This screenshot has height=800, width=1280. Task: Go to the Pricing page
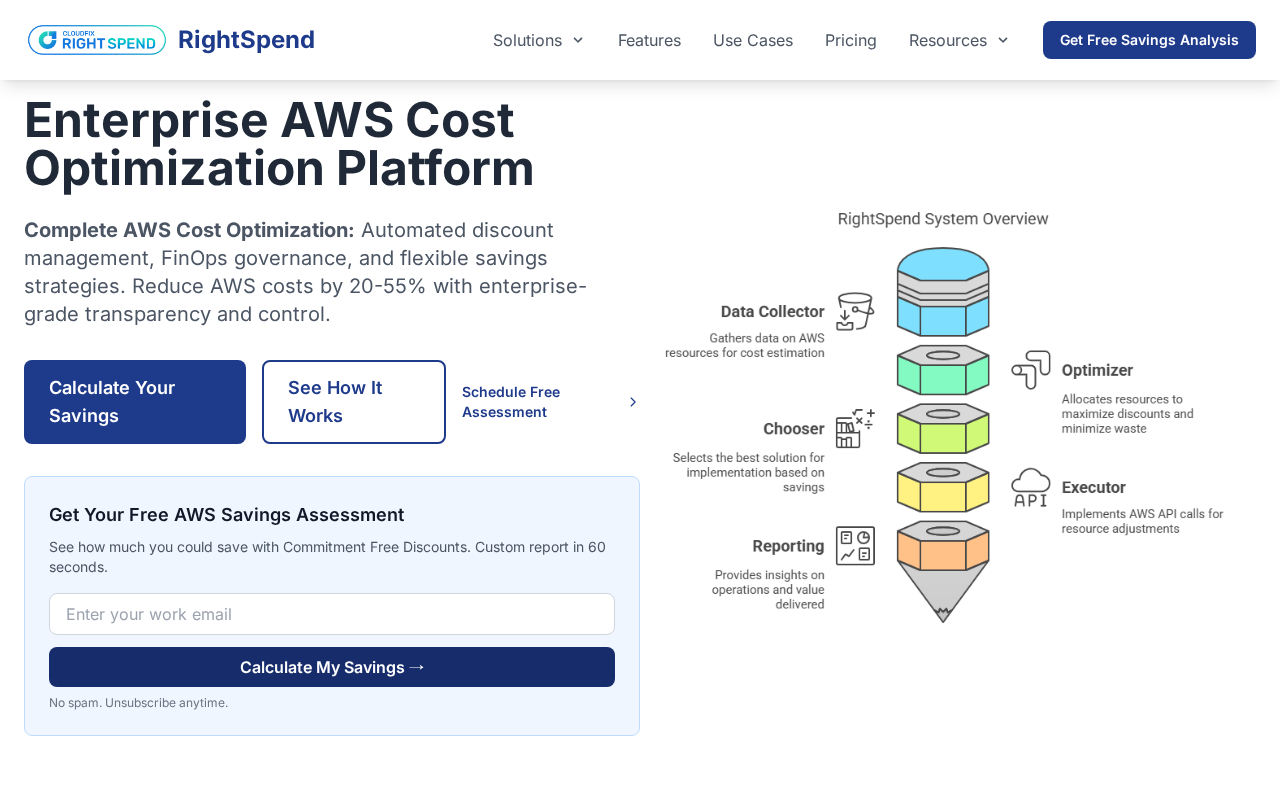pyautogui.click(x=850, y=40)
